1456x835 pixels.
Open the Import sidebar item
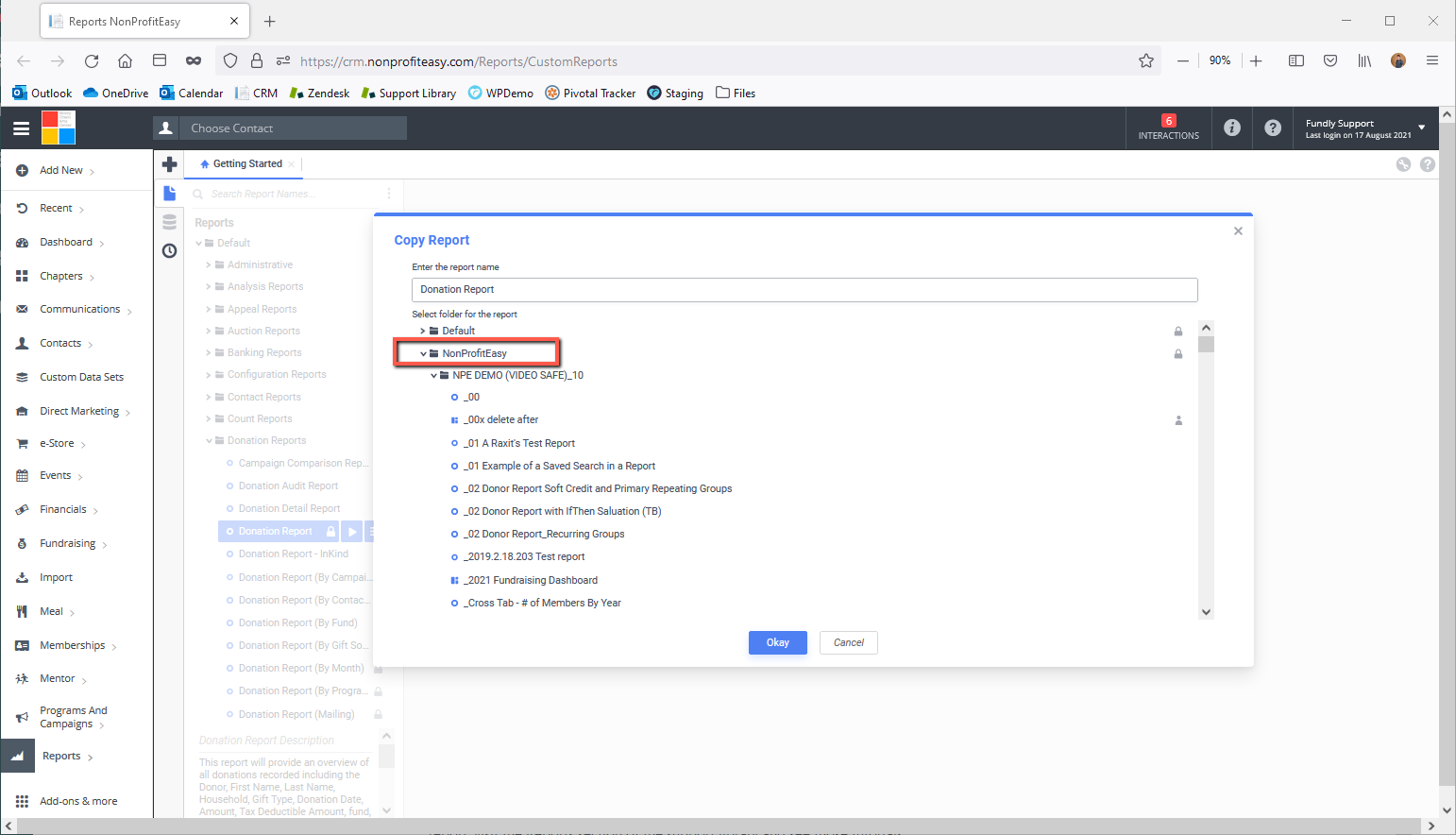tap(56, 578)
